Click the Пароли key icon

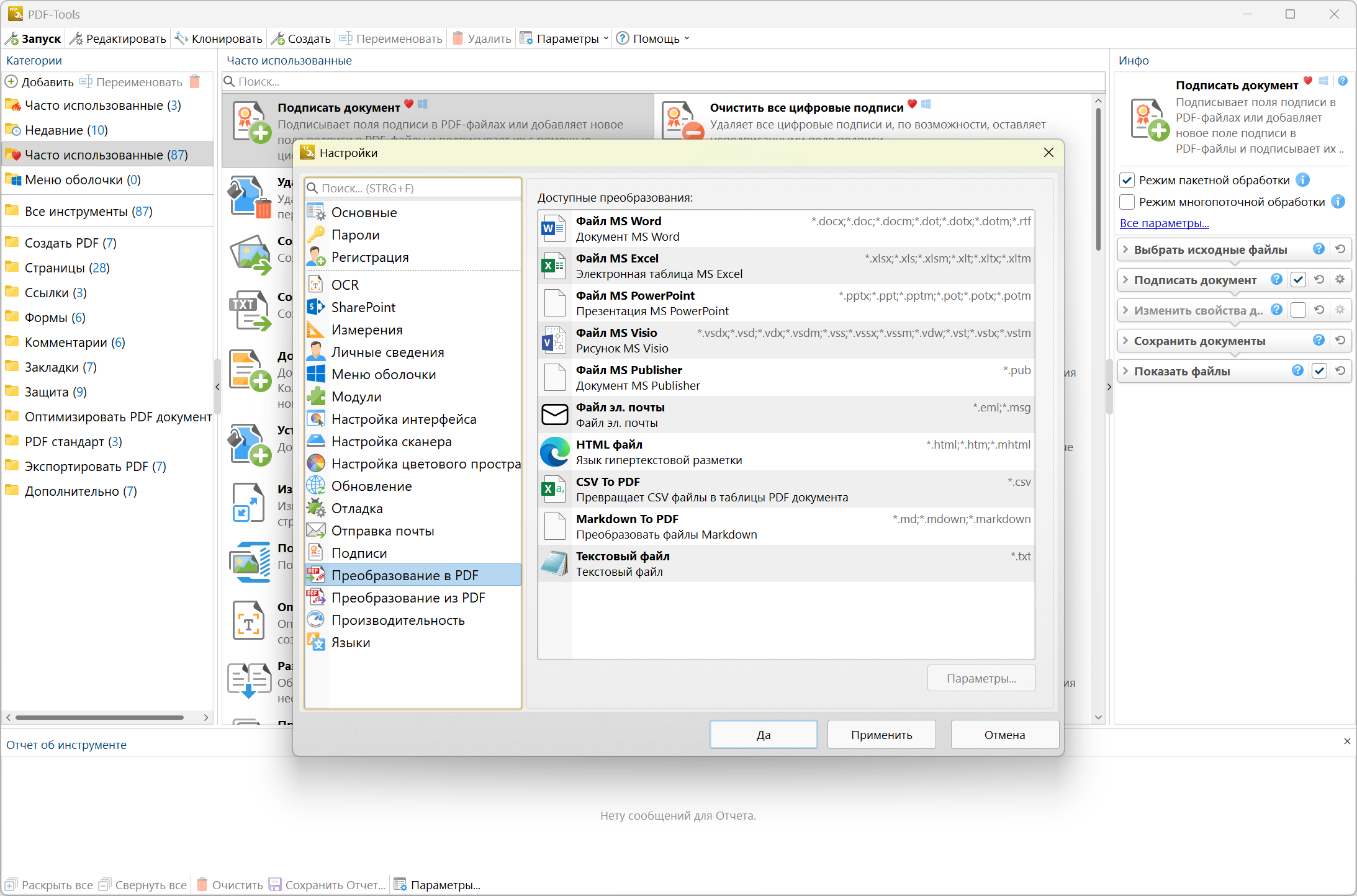tap(316, 235)
